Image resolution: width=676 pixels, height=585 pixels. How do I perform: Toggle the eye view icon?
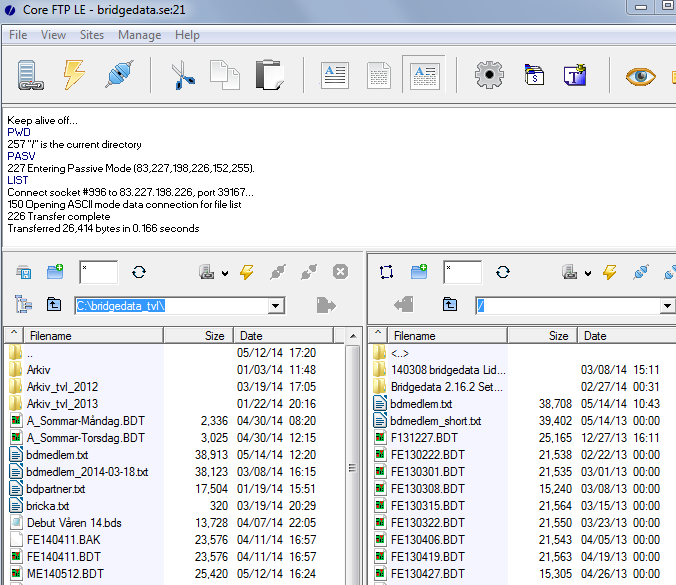coord(641,76)
